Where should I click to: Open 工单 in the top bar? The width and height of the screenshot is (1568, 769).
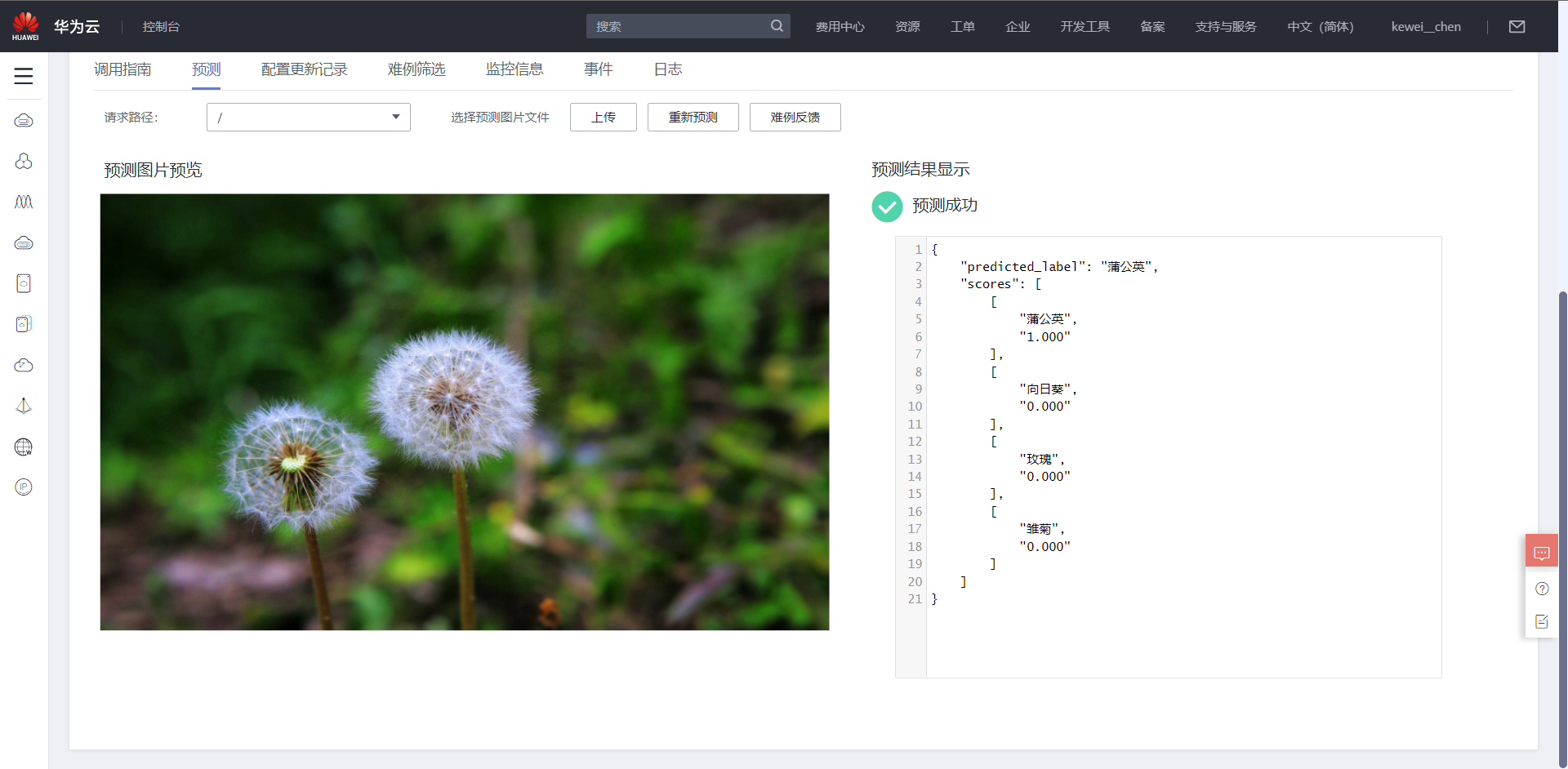pos(963,27)
